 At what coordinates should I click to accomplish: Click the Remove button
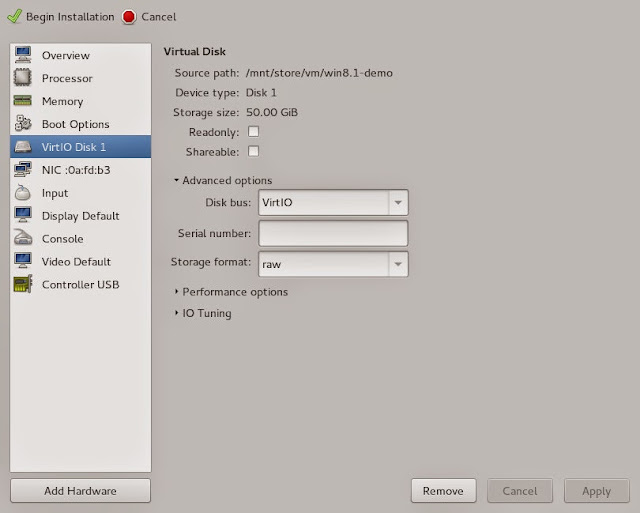(444, 491)
